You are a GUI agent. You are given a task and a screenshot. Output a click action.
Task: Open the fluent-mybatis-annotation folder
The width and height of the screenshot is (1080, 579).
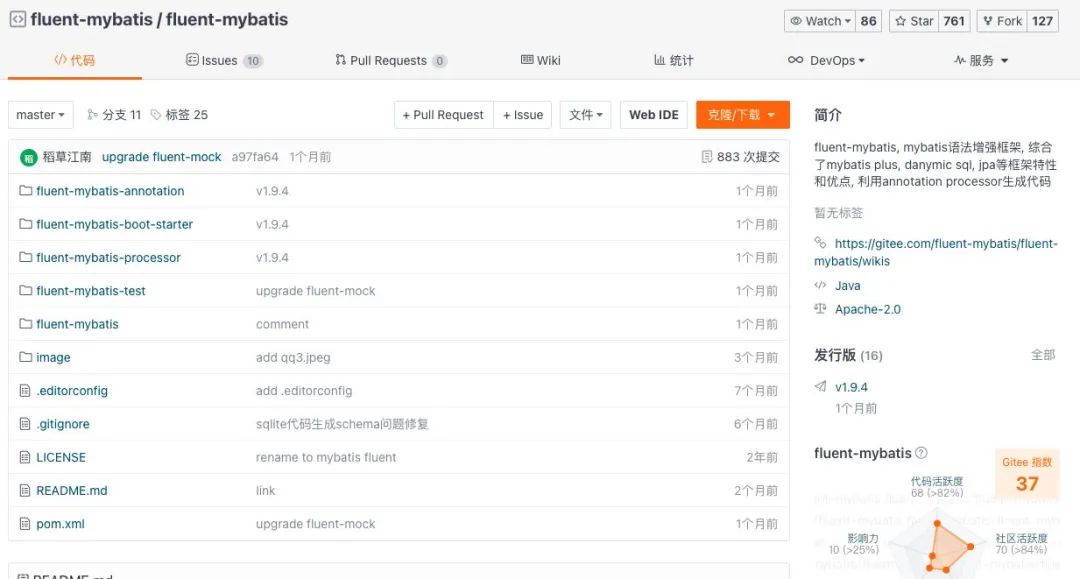click(x=110, y=191)
